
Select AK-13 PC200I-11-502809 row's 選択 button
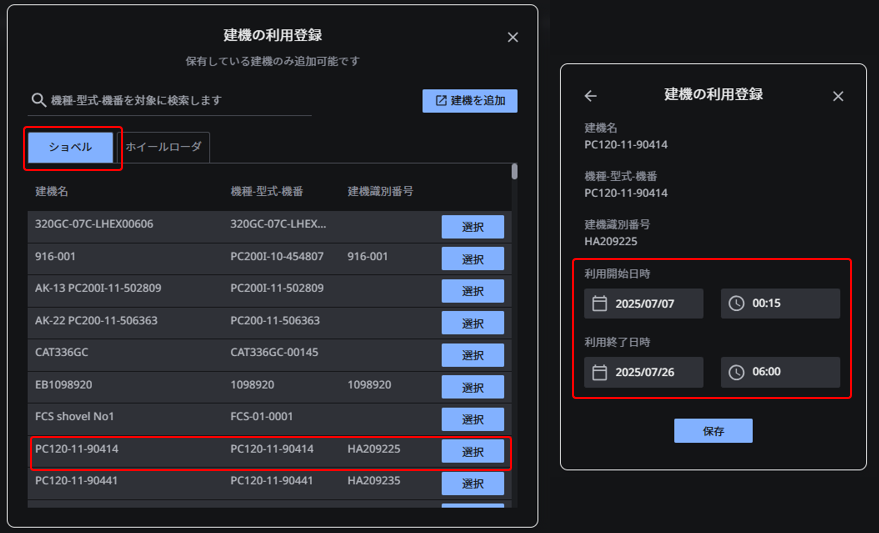[473, 291]
